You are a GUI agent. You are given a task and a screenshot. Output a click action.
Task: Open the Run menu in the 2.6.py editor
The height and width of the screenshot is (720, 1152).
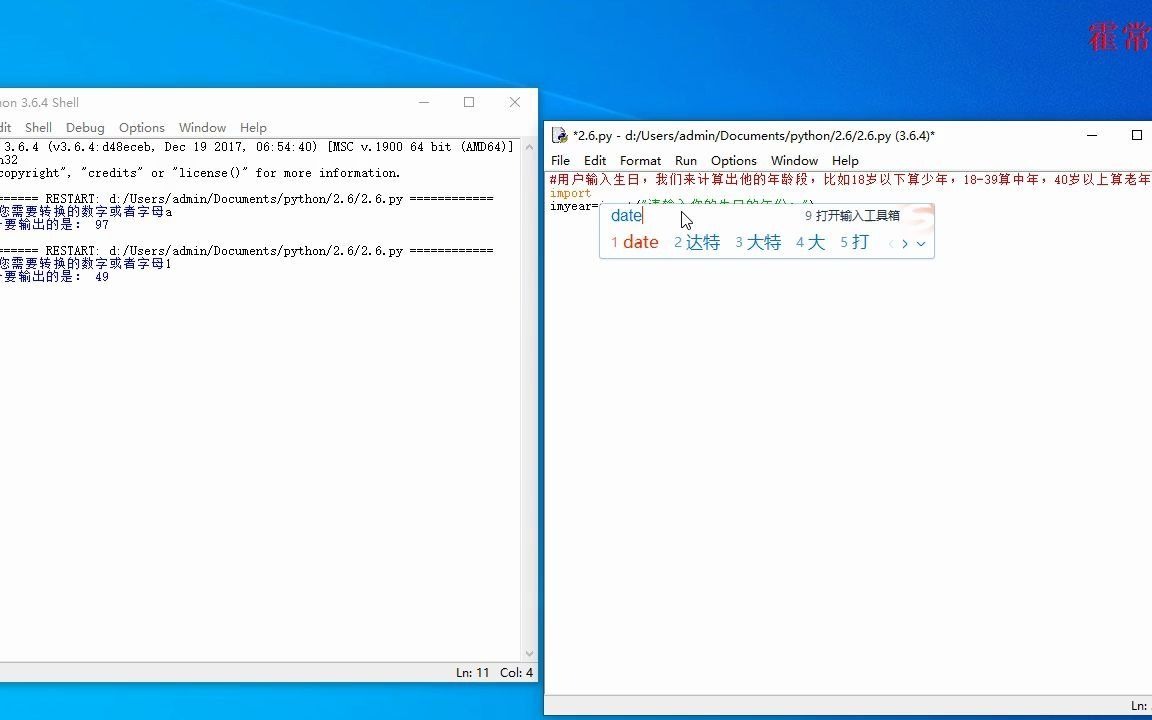click(x=685, y=160)
